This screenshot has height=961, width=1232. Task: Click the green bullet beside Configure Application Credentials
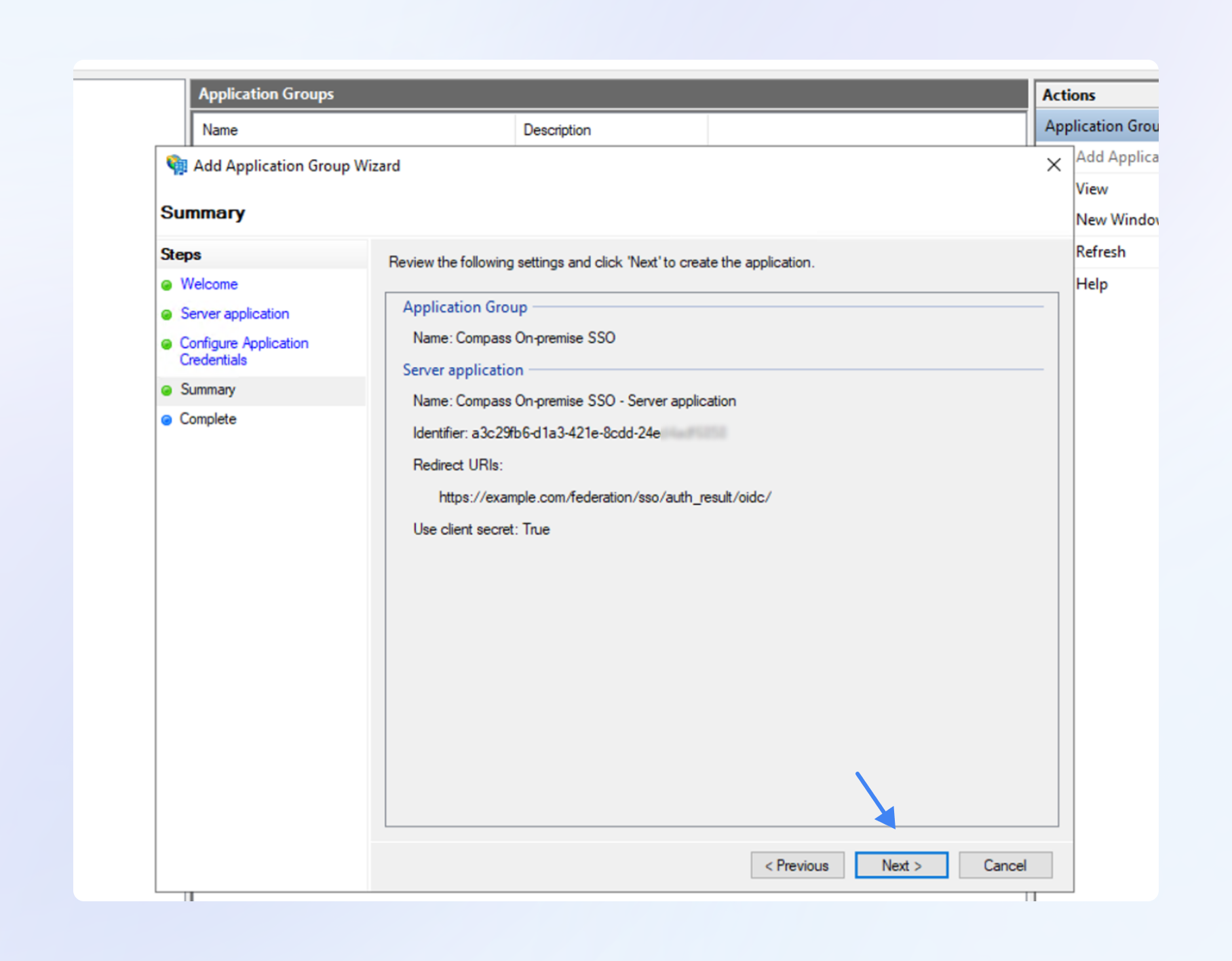pos(167,344)
